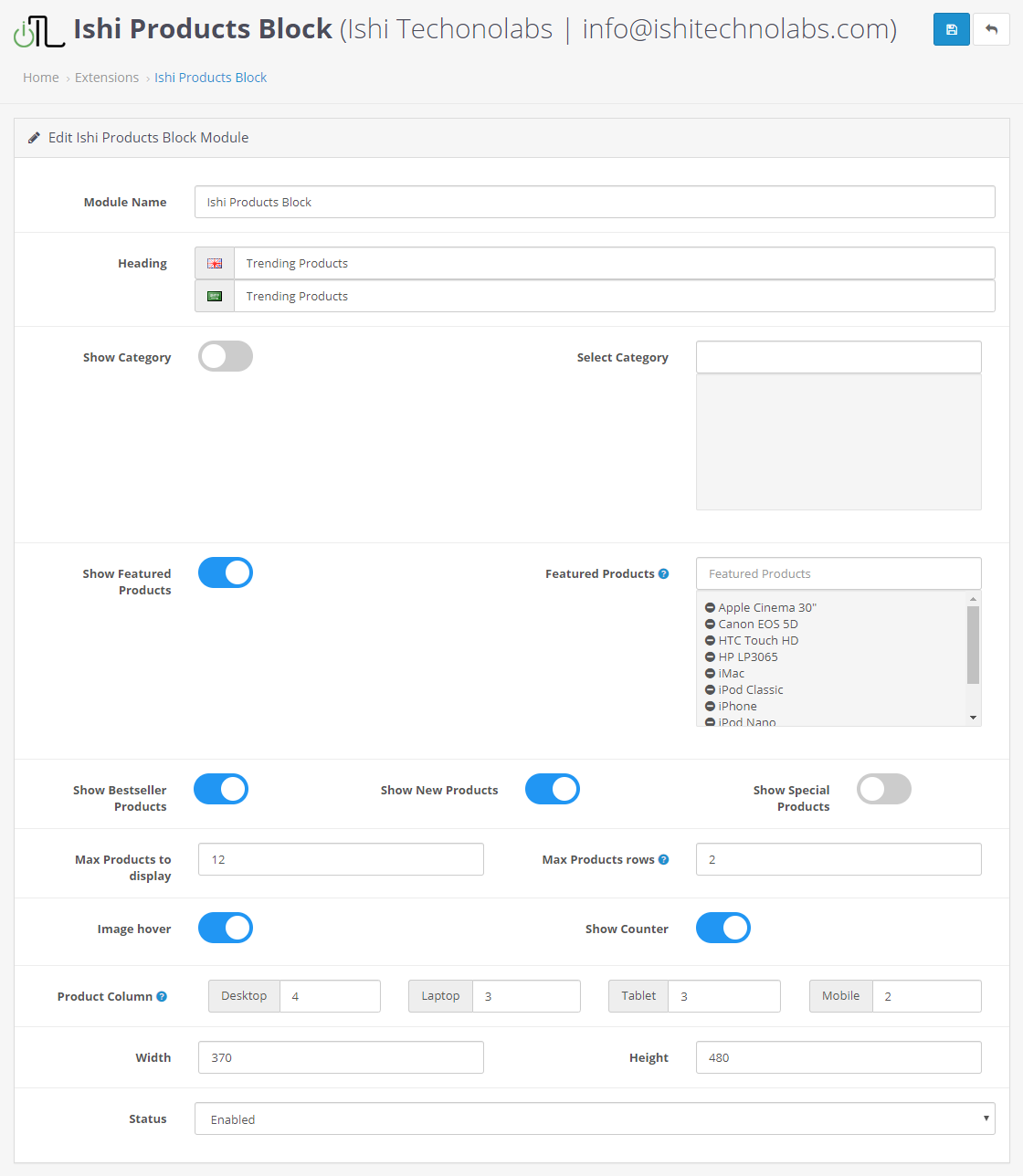Remove Apple Cinema 30" from featured products
Image resolution: width=1023 pixels, height=1176 pixels.
click(710, 608)
